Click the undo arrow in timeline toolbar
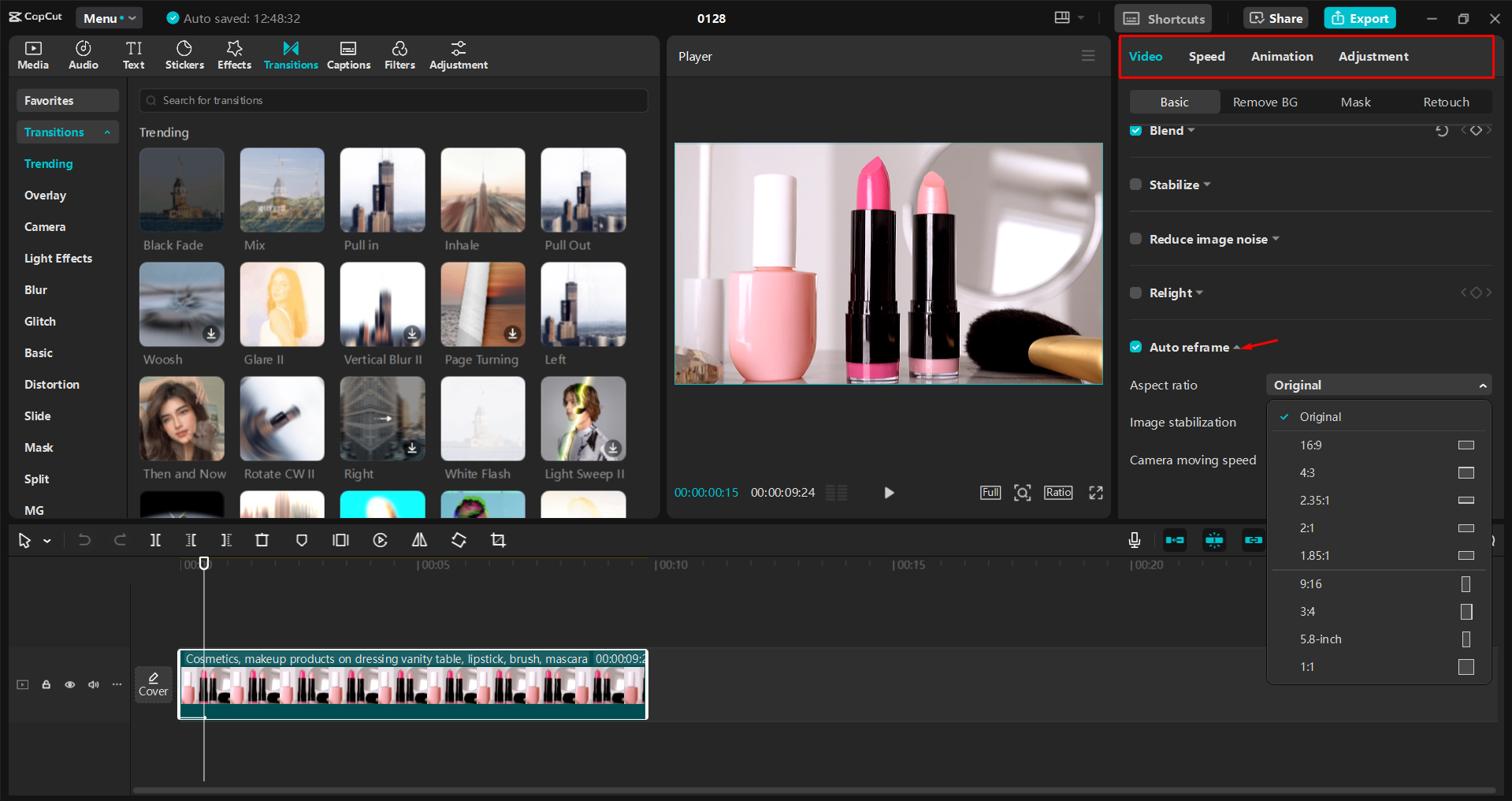The width and height of the screenshot is (1512, 801). click(84, 540)
